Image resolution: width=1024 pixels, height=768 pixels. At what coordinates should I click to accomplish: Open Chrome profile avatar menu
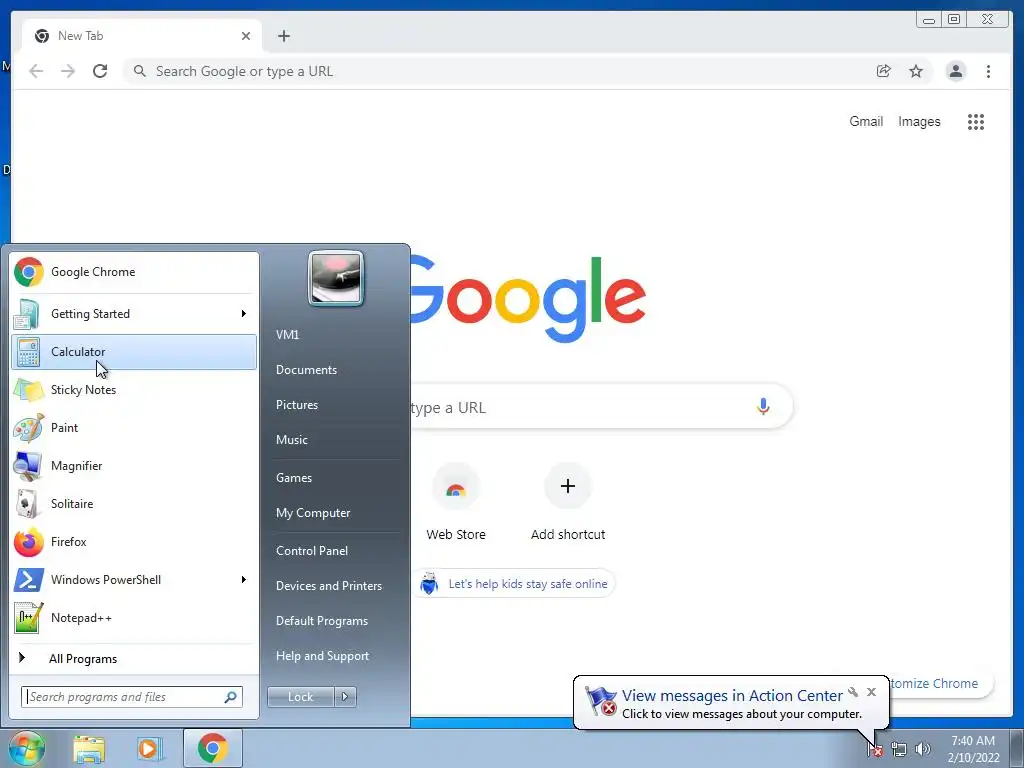point(956,71)
